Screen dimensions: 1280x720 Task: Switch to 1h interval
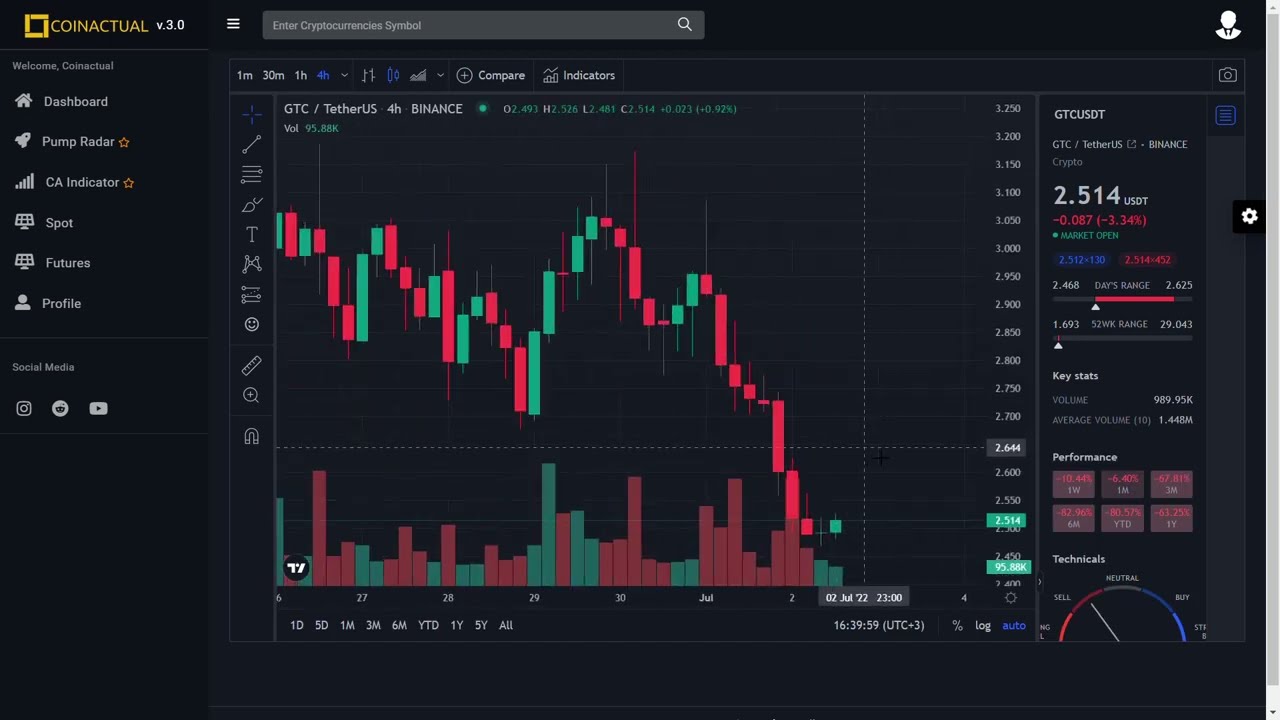click(x=300, y=75)
